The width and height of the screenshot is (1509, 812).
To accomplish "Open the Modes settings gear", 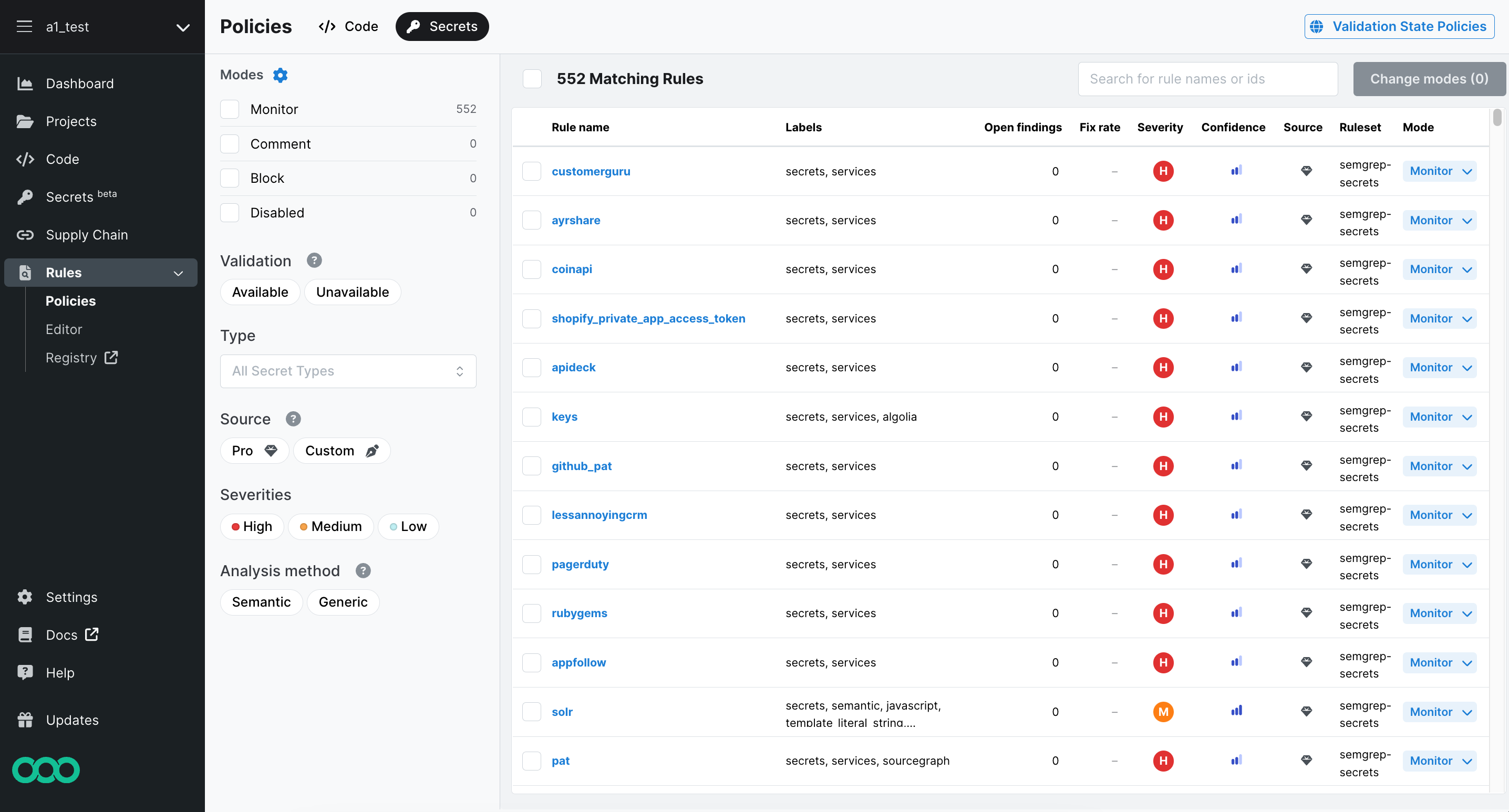I will click(x=280, y=75).
